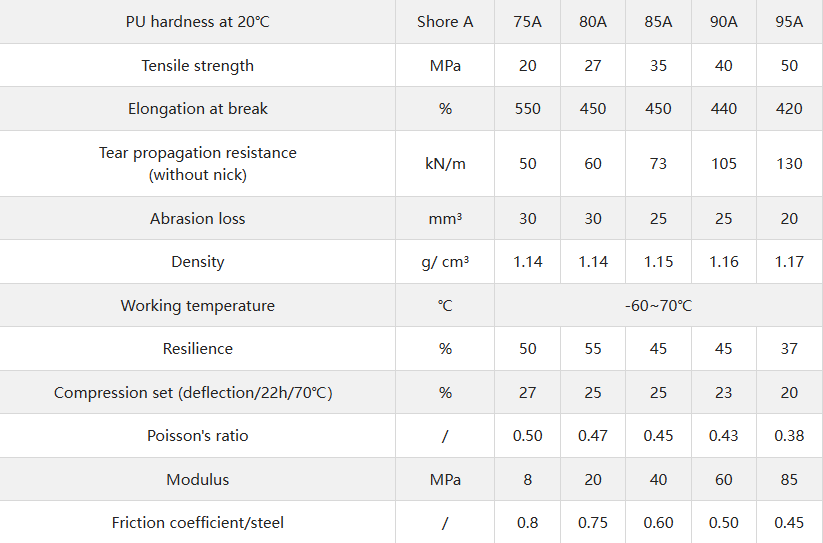Select the '130' tear resistance value
The height and width of the screenshot is (543, 823).
tap(789, 164)
